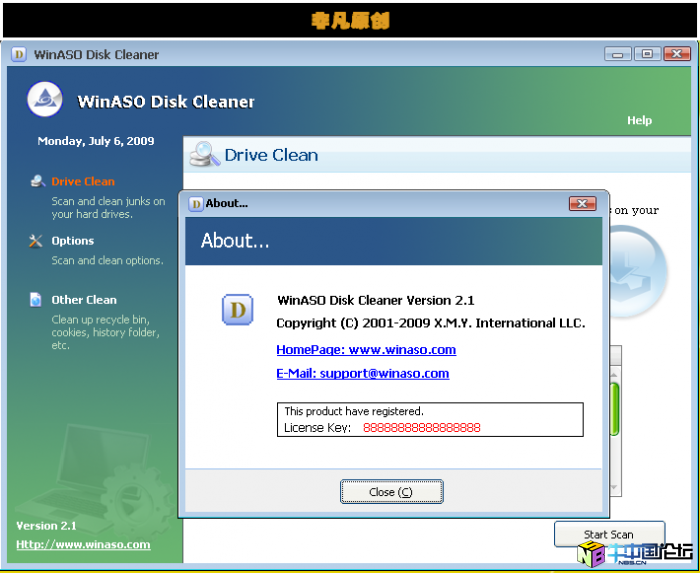Click the Drive Clean panel heading text
700x573 pixels.
[x=271, y=155]
